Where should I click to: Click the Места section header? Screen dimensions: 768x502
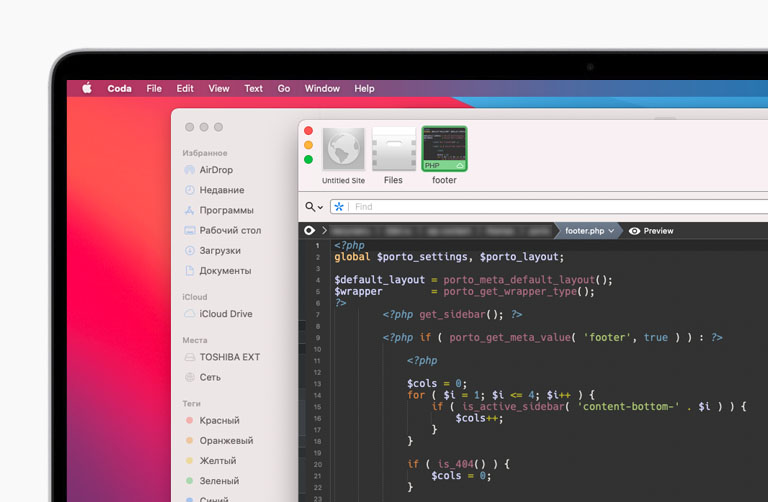(194, 340)
